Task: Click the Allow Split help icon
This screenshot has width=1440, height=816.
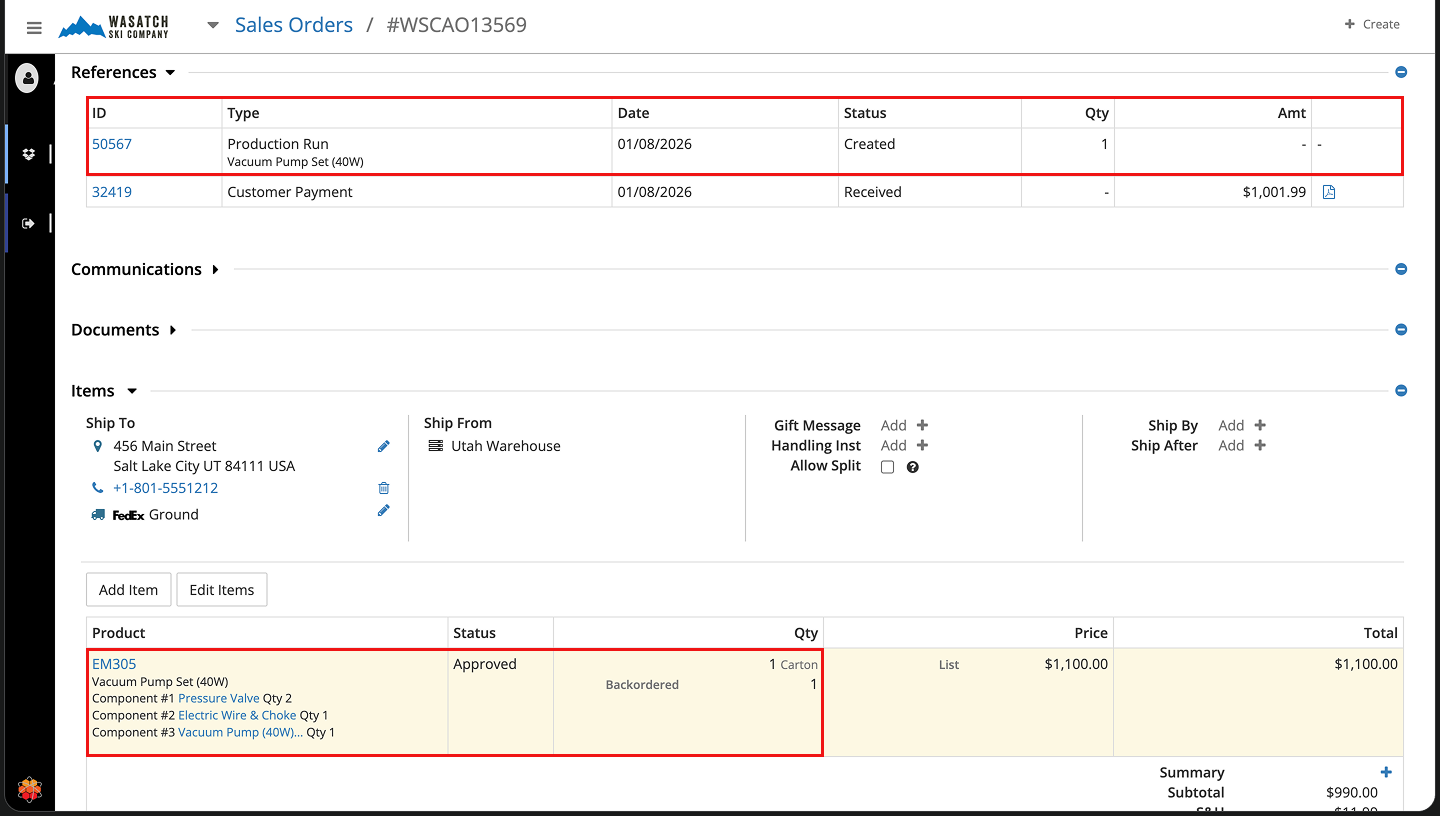Action: (912, 467)
